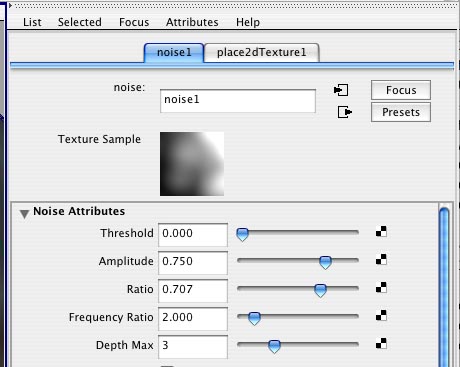460x367 pixels.
Task: Open the Focus menu
Action: [x=134, y=22]
